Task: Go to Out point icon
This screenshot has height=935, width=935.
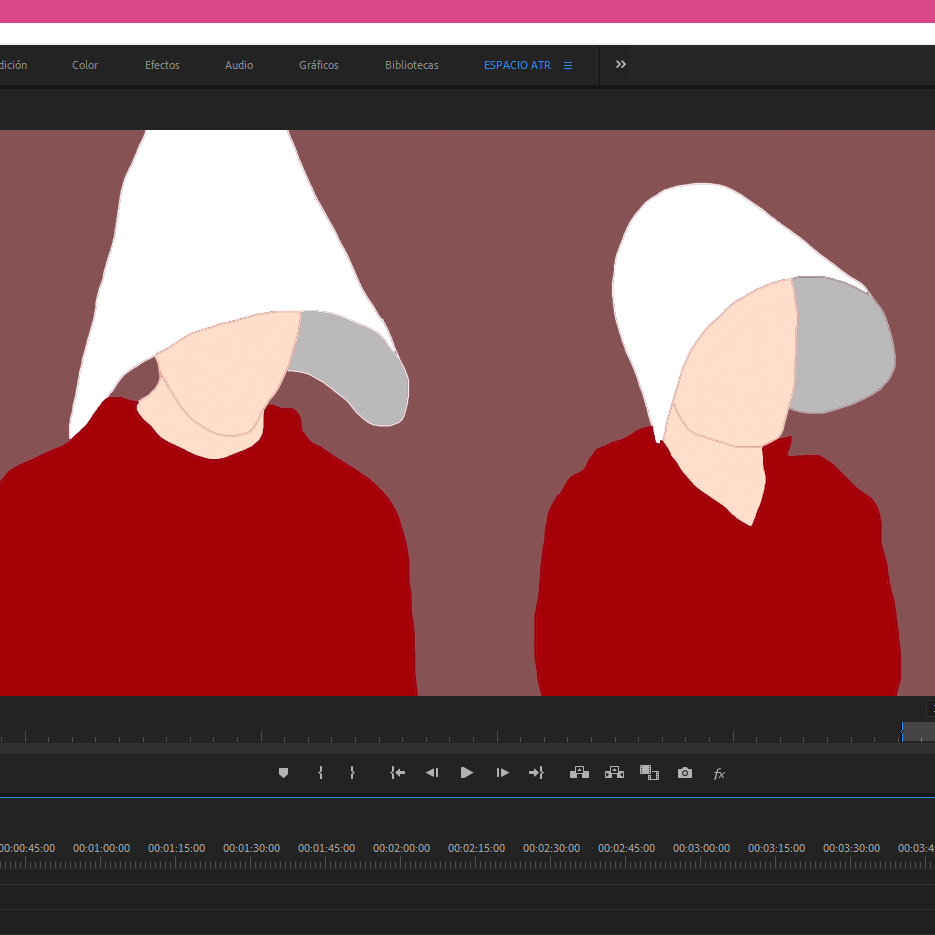Action: (x=536, y=773)
